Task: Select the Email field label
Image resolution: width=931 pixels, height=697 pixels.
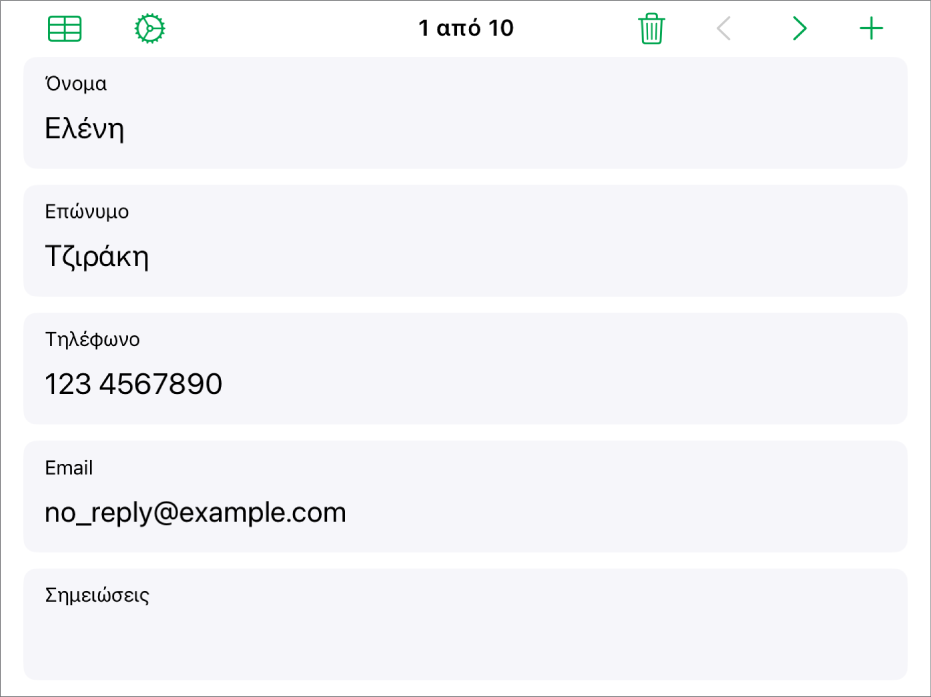Action: point(69,468)
